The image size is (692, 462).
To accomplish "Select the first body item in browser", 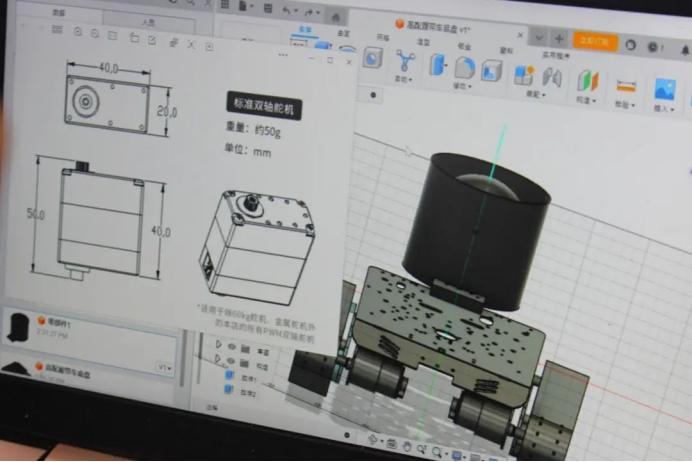I will pos(241,378).
